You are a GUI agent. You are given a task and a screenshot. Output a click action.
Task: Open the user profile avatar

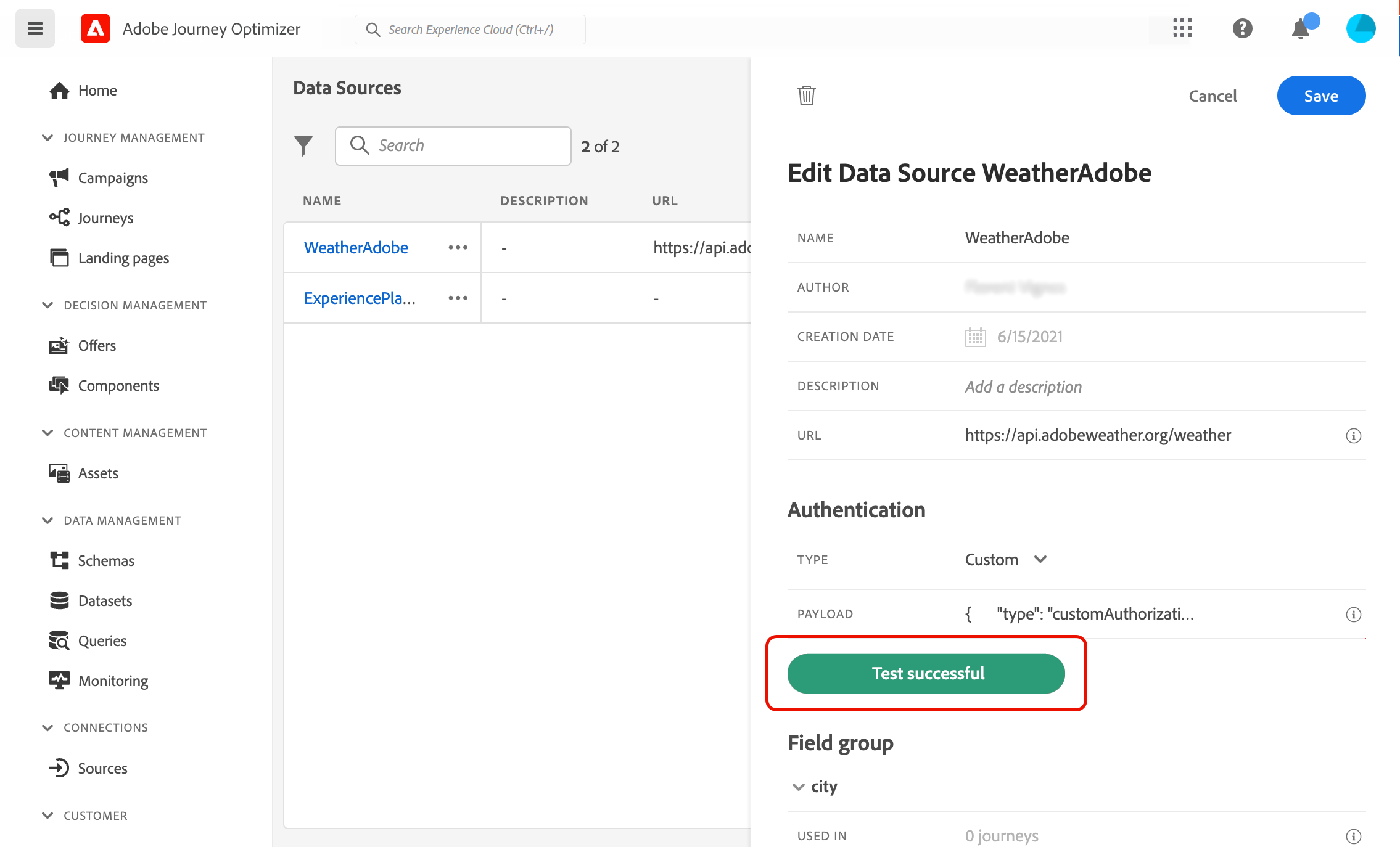(x=1361, y=28)
